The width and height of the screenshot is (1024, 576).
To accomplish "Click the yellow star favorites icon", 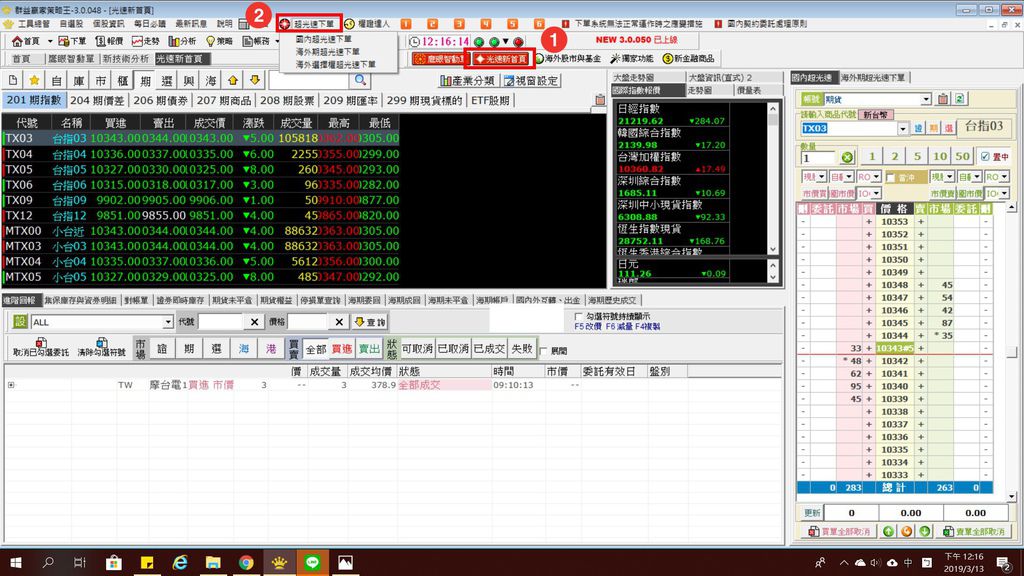I will [34, 80].
